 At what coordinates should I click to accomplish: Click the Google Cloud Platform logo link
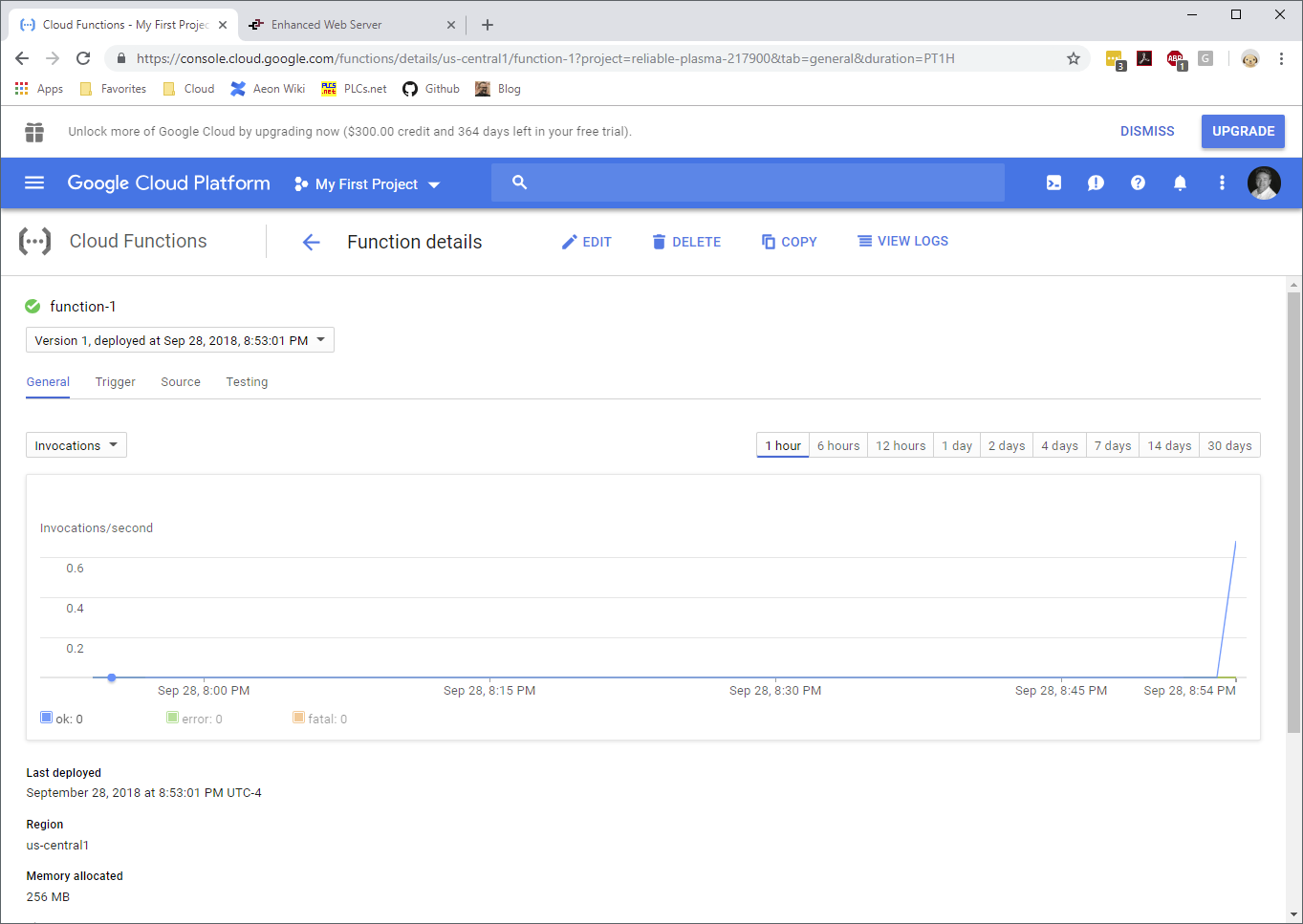click(x=168, y=183)
